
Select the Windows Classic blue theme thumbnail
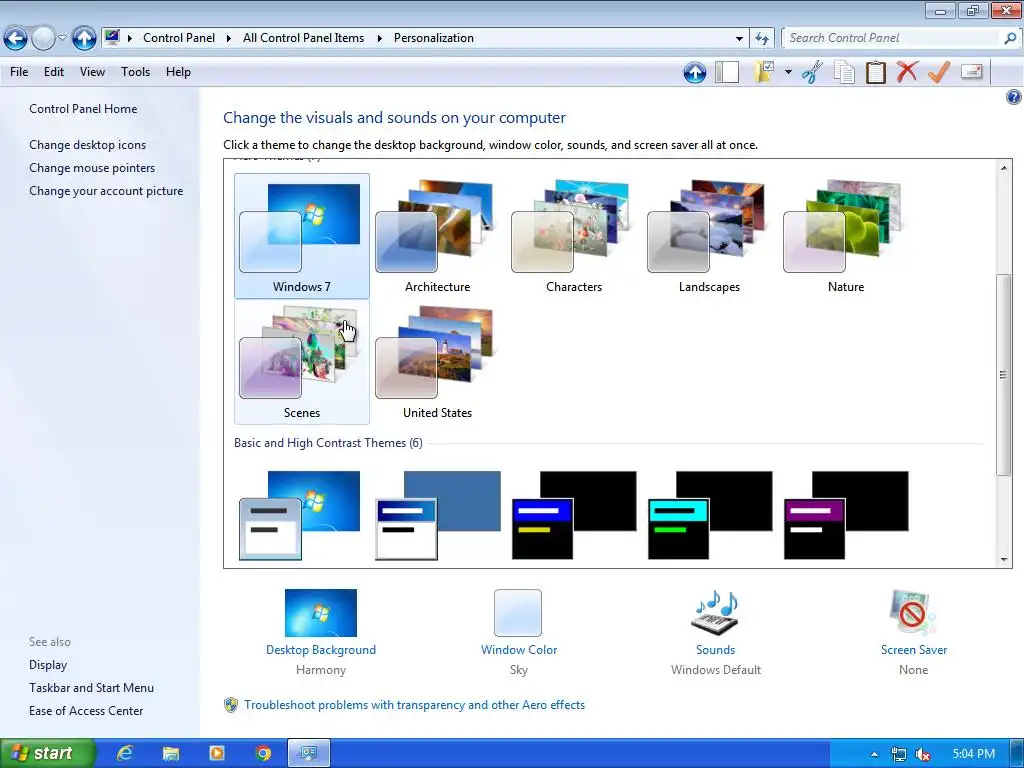click(438, 515)
